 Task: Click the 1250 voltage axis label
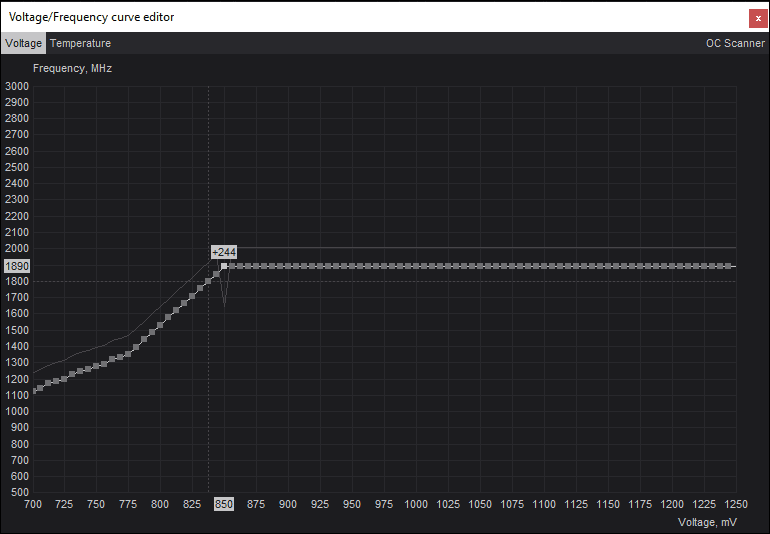736,504
